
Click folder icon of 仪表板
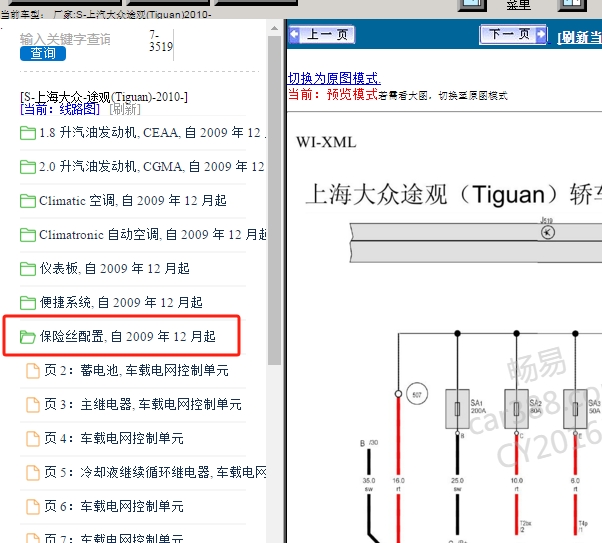click(28, 269)
